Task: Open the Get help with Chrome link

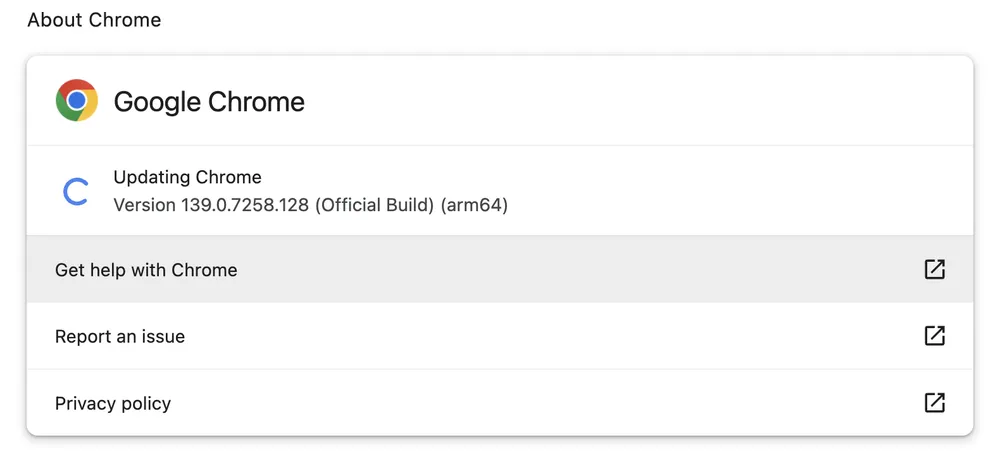Action: coord(146,270)
